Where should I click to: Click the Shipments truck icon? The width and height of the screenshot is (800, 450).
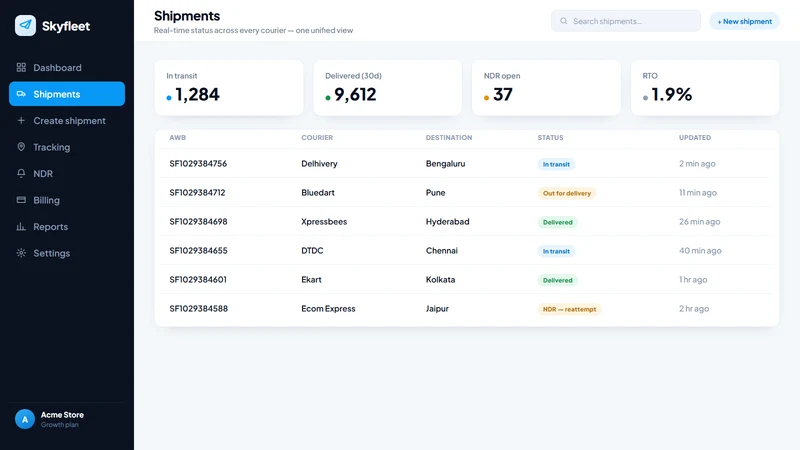click(x=21, y=94)
